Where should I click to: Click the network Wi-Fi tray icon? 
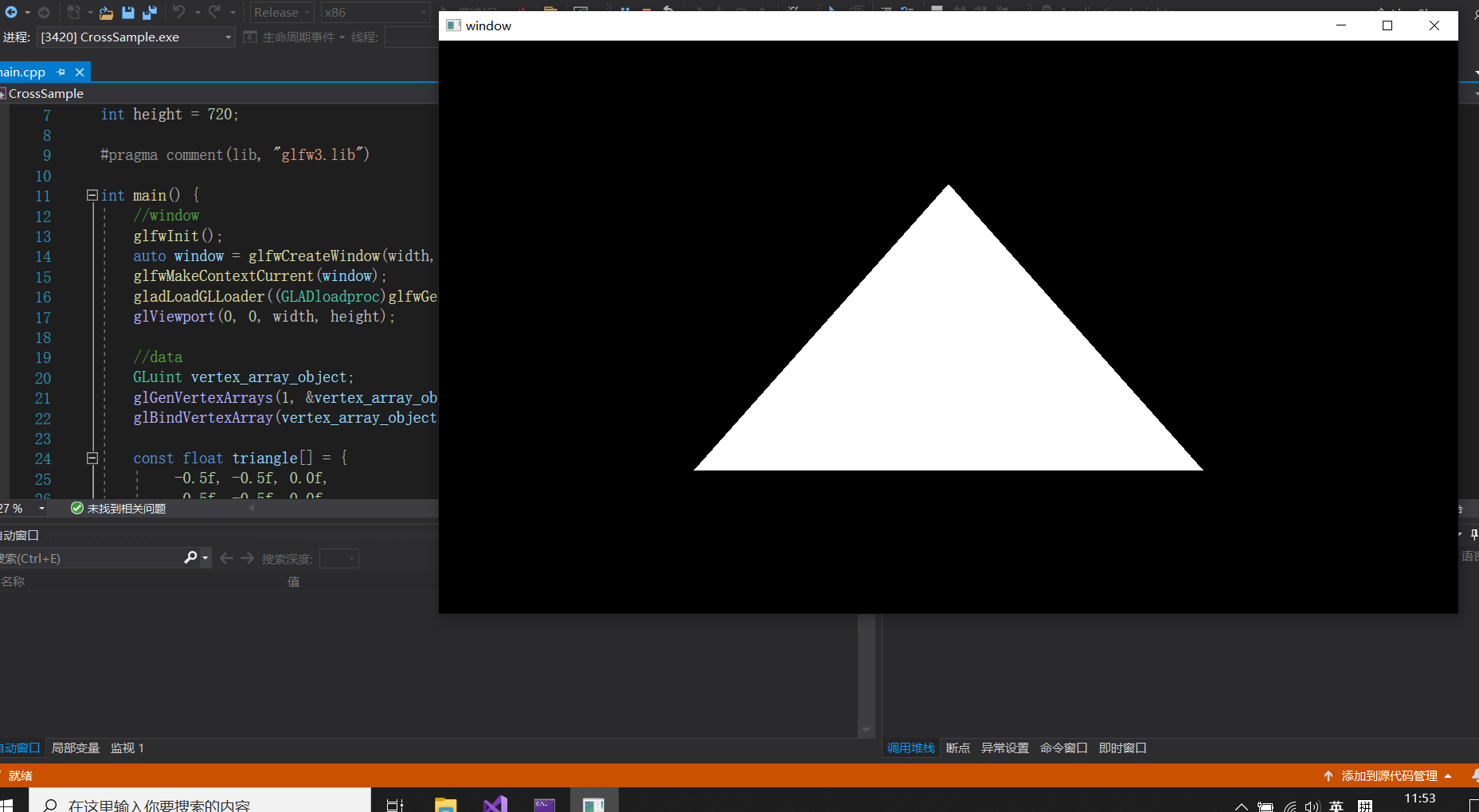click(1289, 806)
